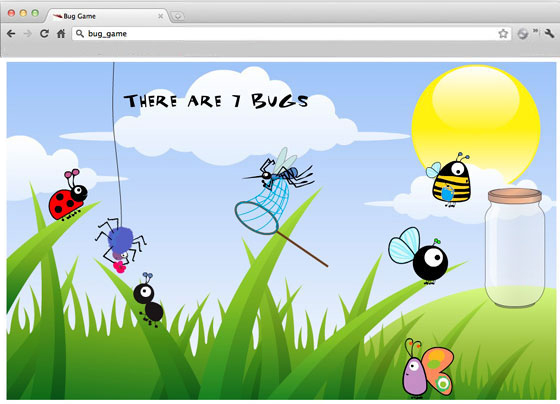Click the empty glass jar

point(515,248)
